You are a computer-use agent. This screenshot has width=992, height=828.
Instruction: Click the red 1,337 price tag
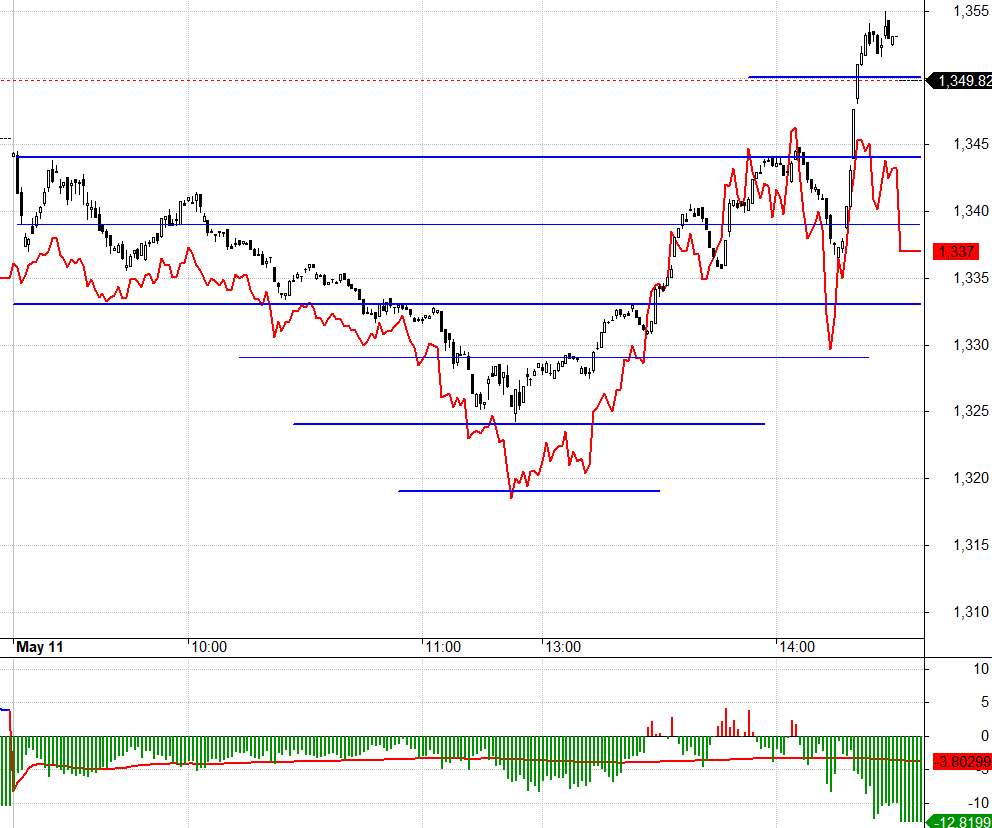pos(956,252)
